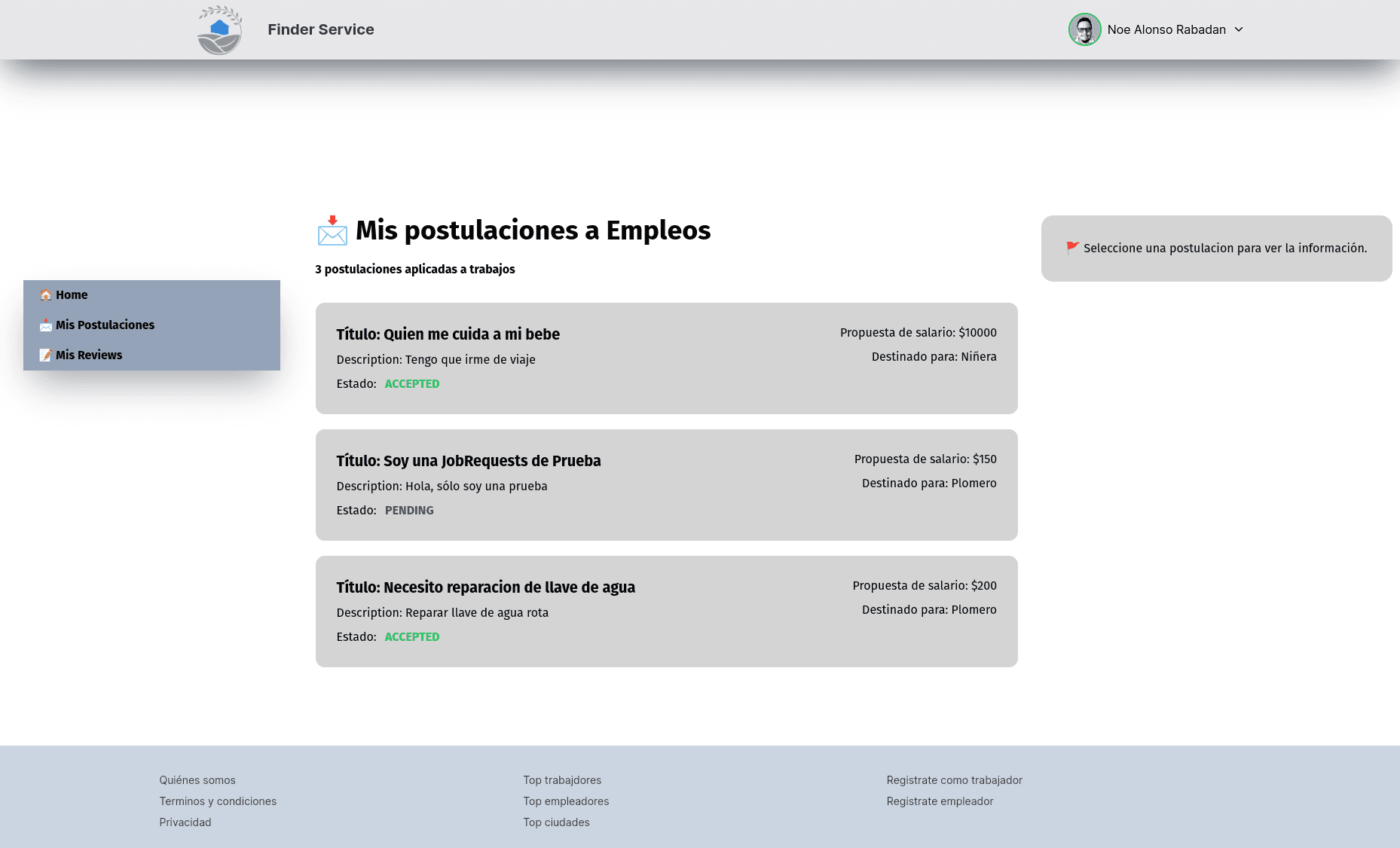Click the Finder Service logo icon

tap(219, 30)
